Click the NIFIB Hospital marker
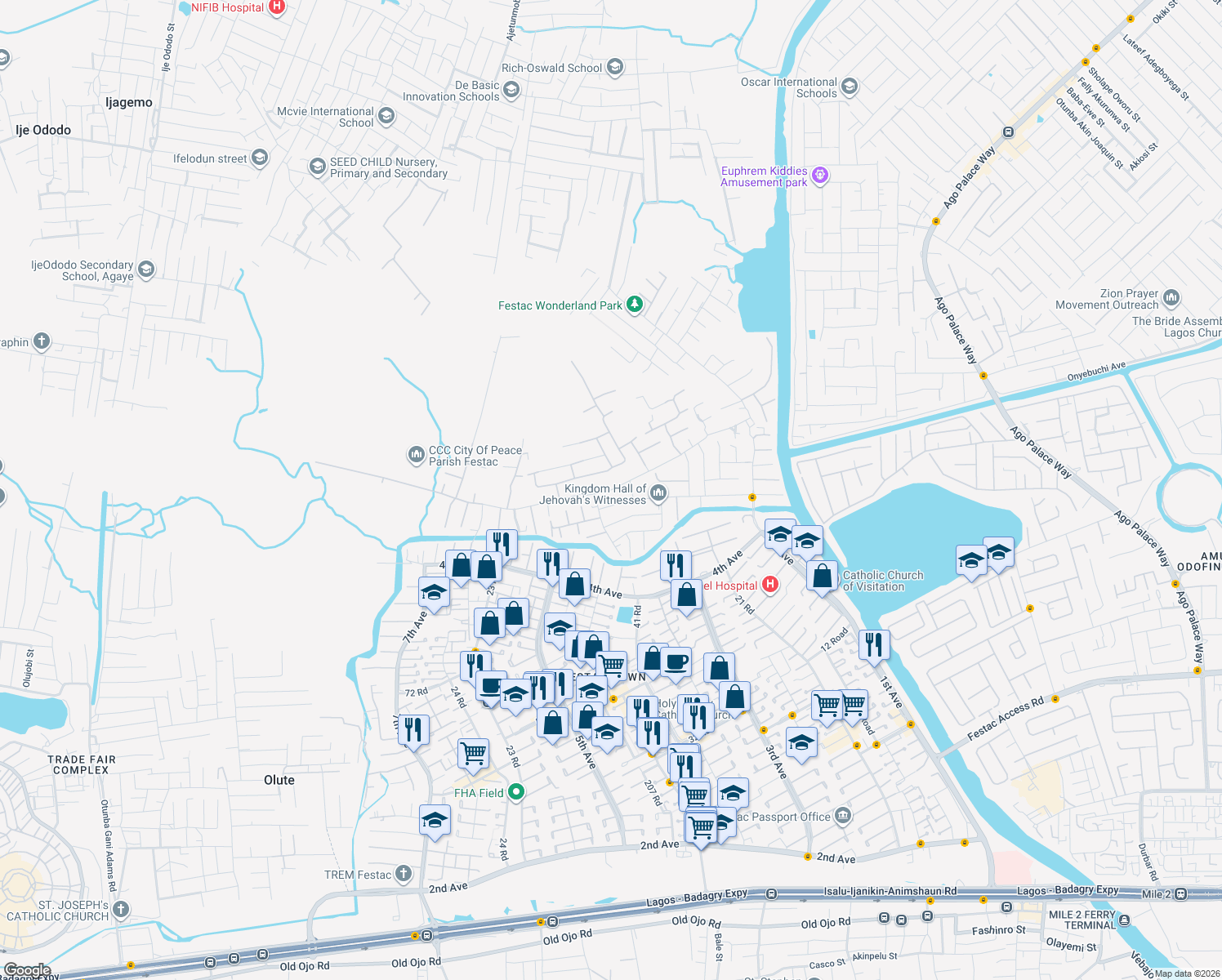This screenshot has width=1222, height=980. pyautogui.click(x=276, y=8)
